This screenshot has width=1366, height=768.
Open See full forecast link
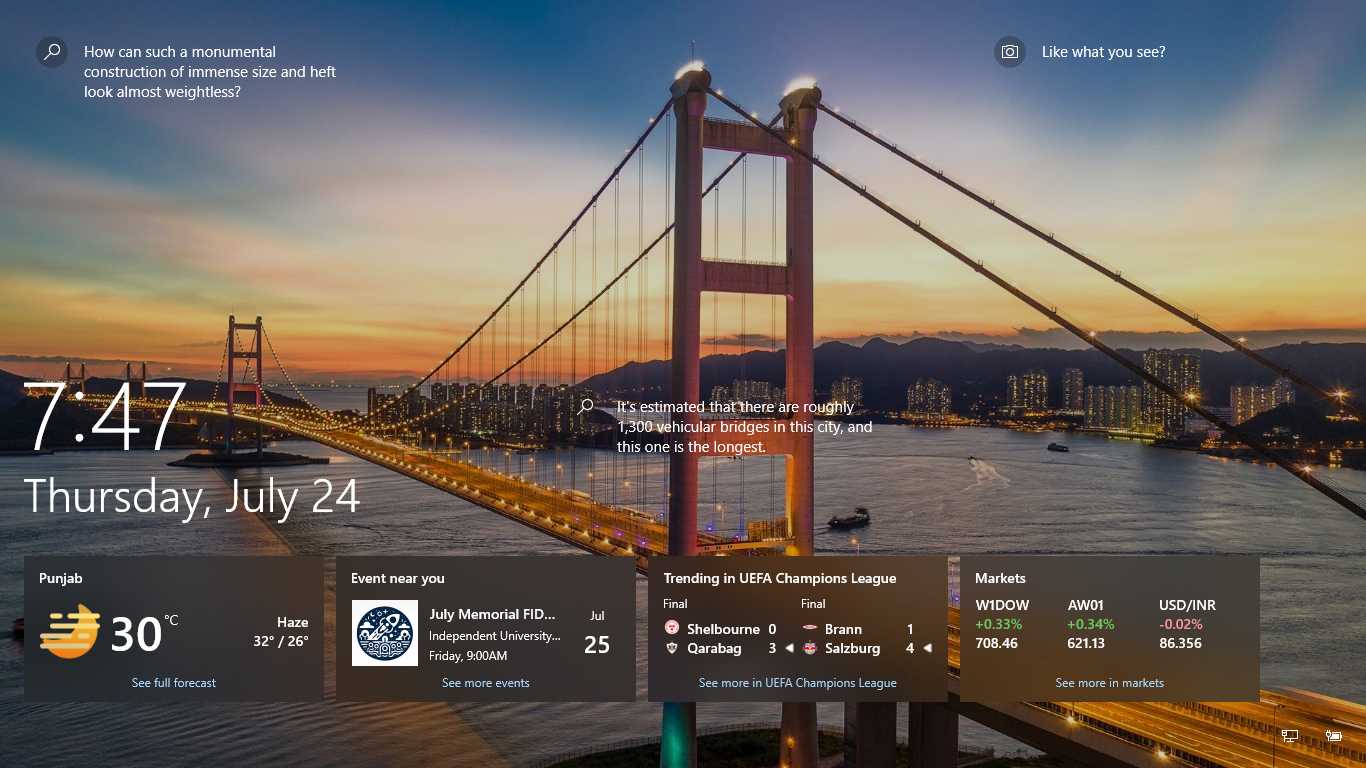pos(174,683)
